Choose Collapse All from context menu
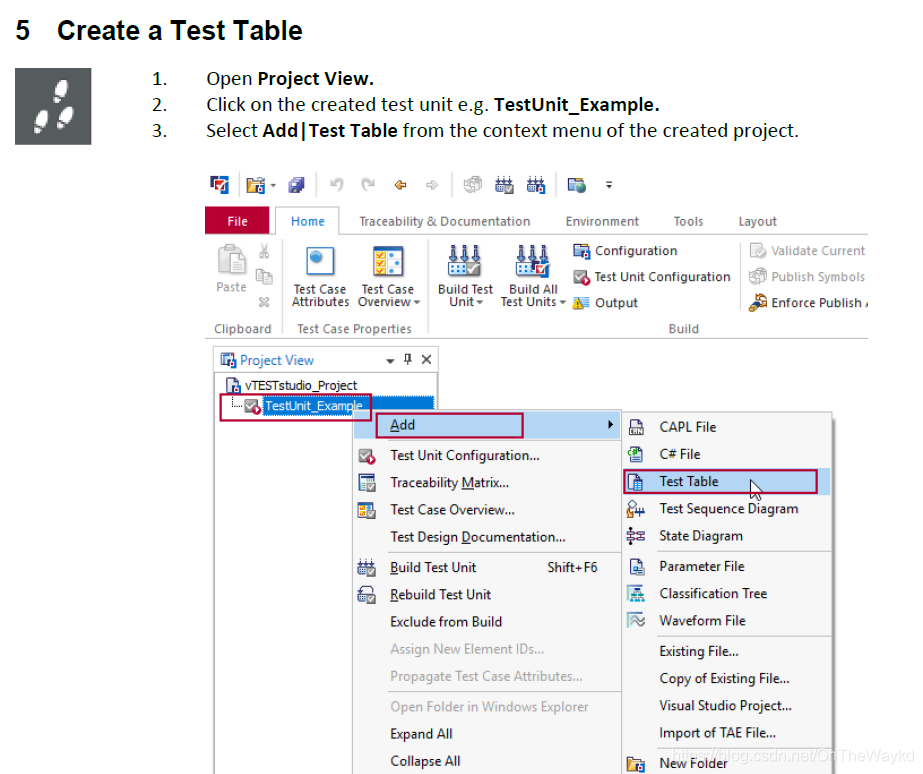The width and height of the screenshot is (923, 774). (x=425, y=761)
